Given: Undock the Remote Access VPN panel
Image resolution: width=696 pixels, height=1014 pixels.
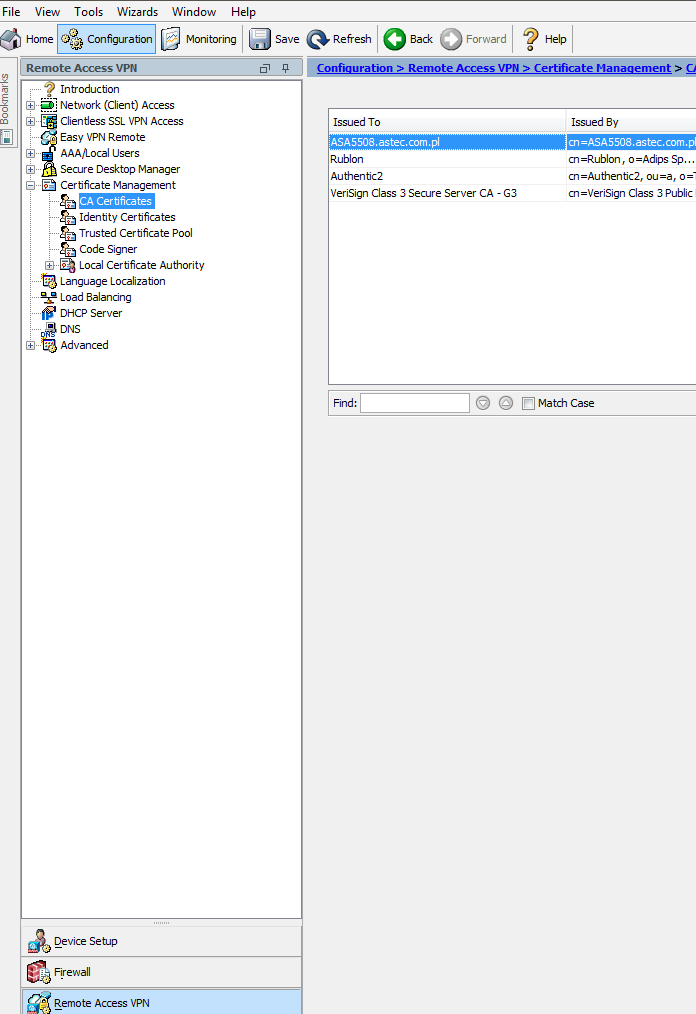Looking at the screenshot, I should pyautogui.click(x=265, y=68).
